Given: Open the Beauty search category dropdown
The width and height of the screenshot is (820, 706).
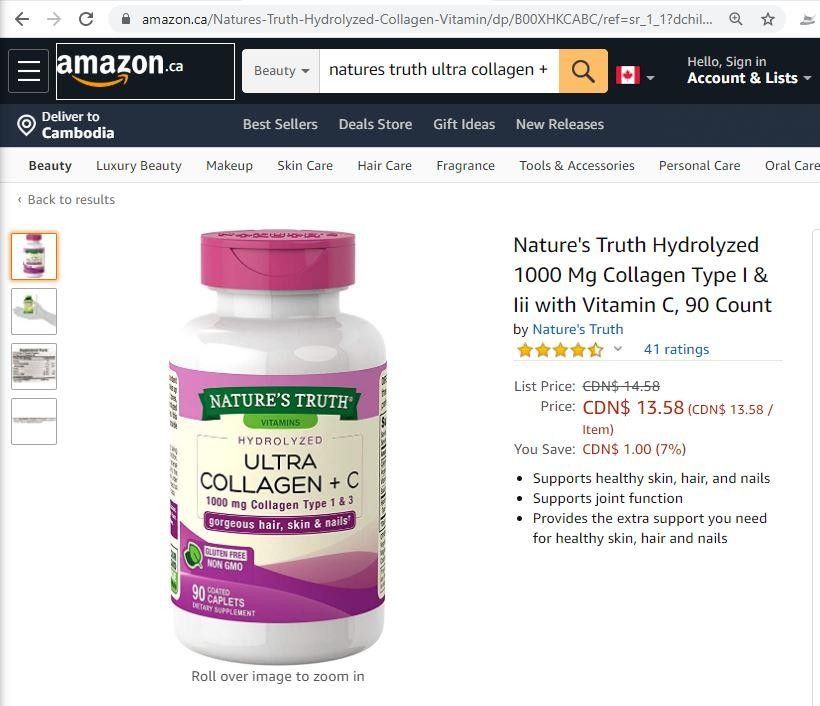Looking at the screenshot, I should coord(281,71).
